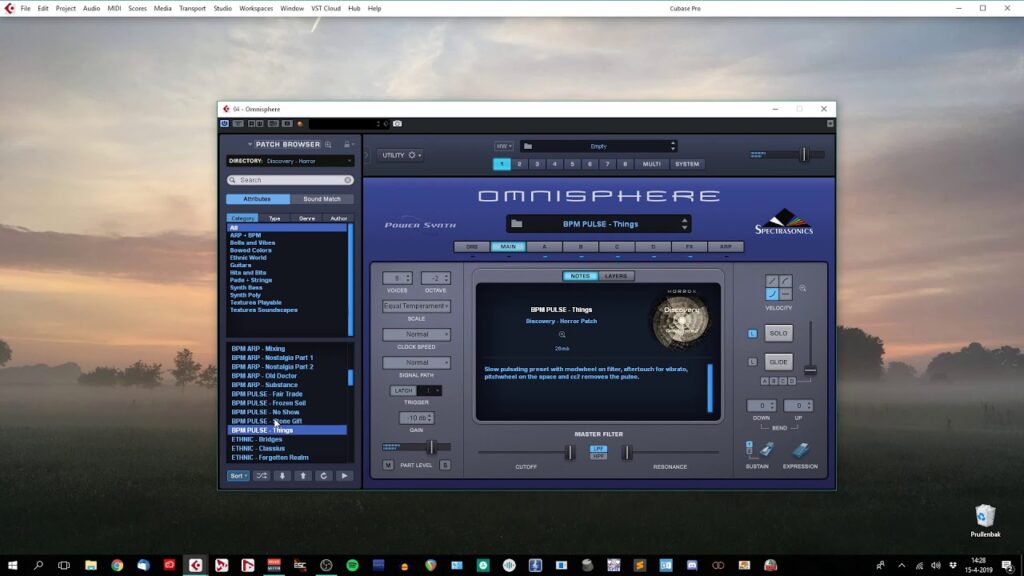Click the Windows Start button
Image resolution: width=1024 pixels, height=576 pixels.
(12, 565)
